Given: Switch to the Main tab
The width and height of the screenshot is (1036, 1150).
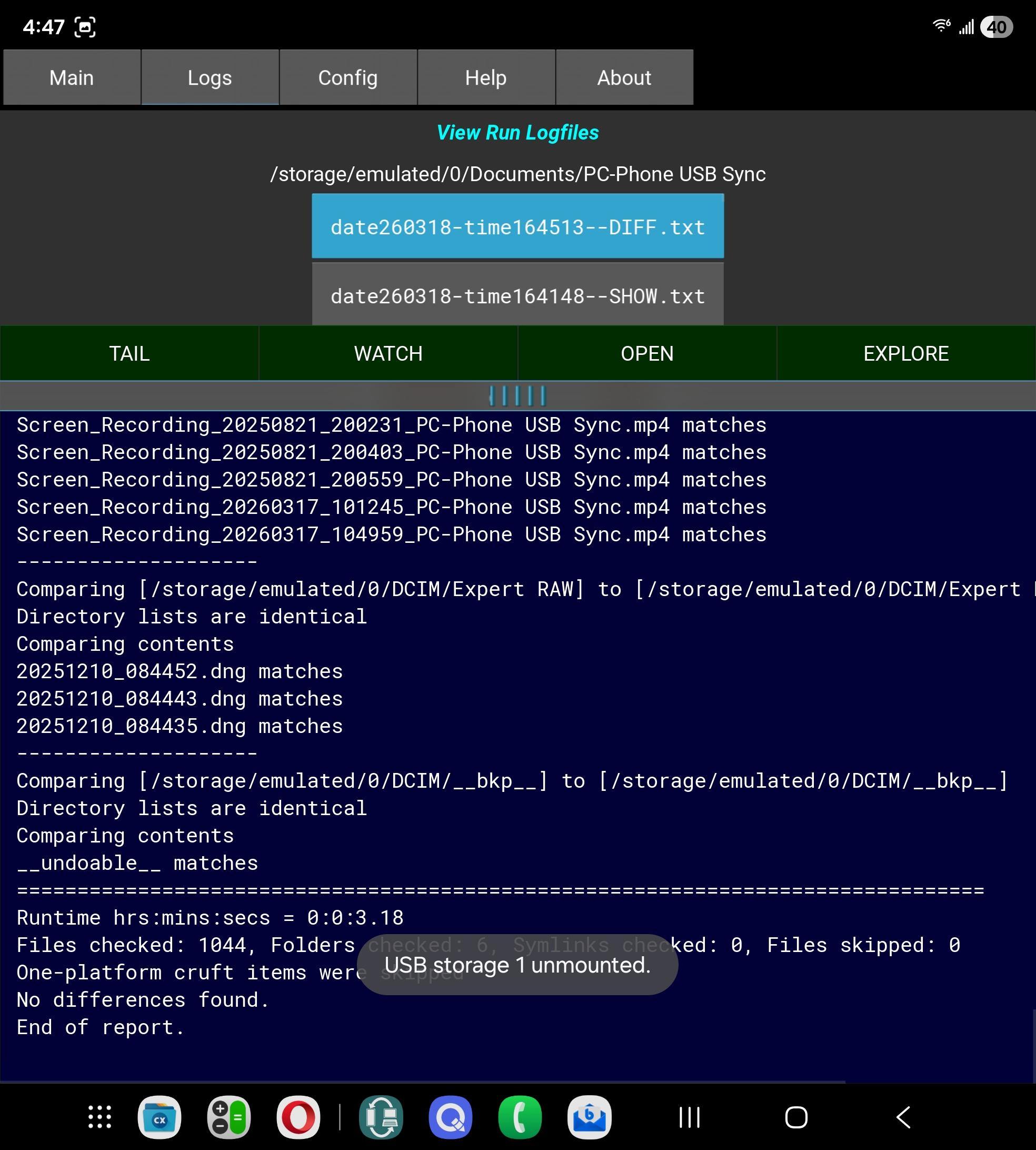Looking at the screenshot, I should click(x=72, y=77).
